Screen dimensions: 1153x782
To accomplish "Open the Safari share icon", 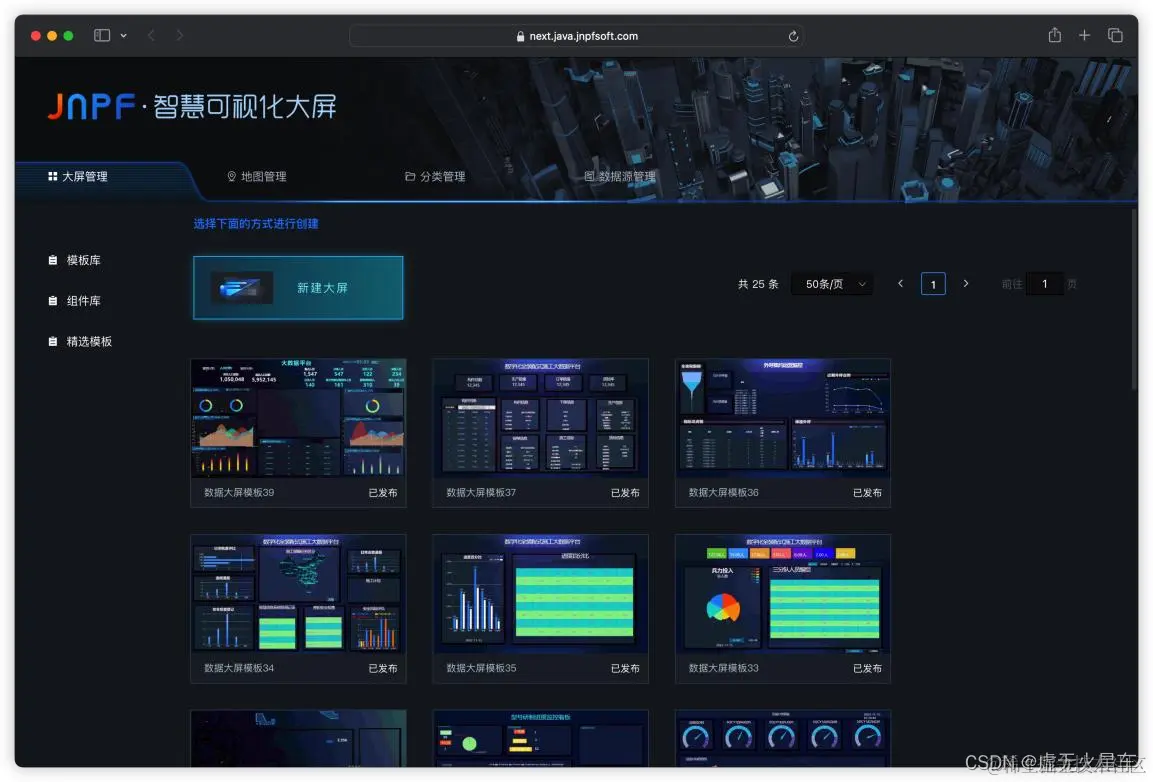I will pyautogui.click(x=1054, y=35).
